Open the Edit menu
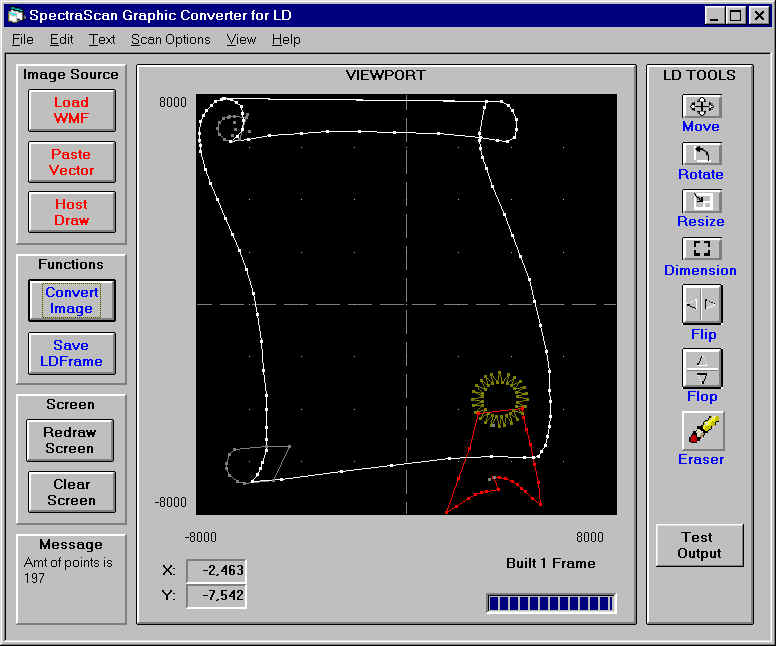Image resolution: width=776 pixels, height=646 pixels. tap(61, 40)
